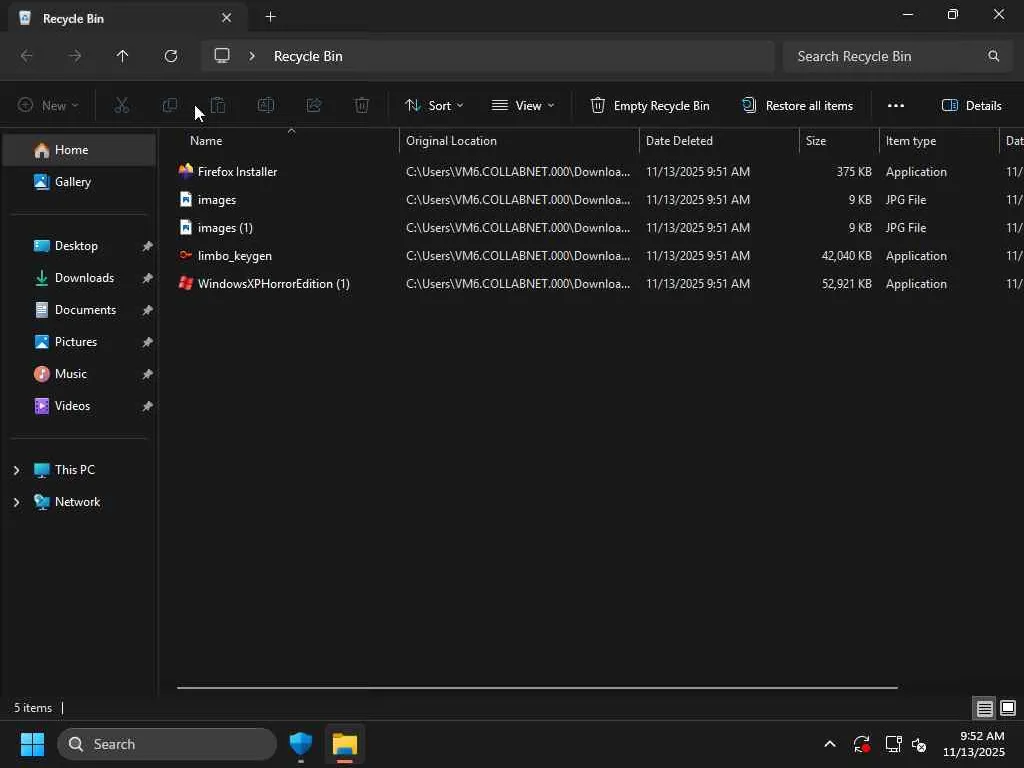Select the images (1) file row
The width and height of the screenshot is (1024, 768).
pos(598,227)
